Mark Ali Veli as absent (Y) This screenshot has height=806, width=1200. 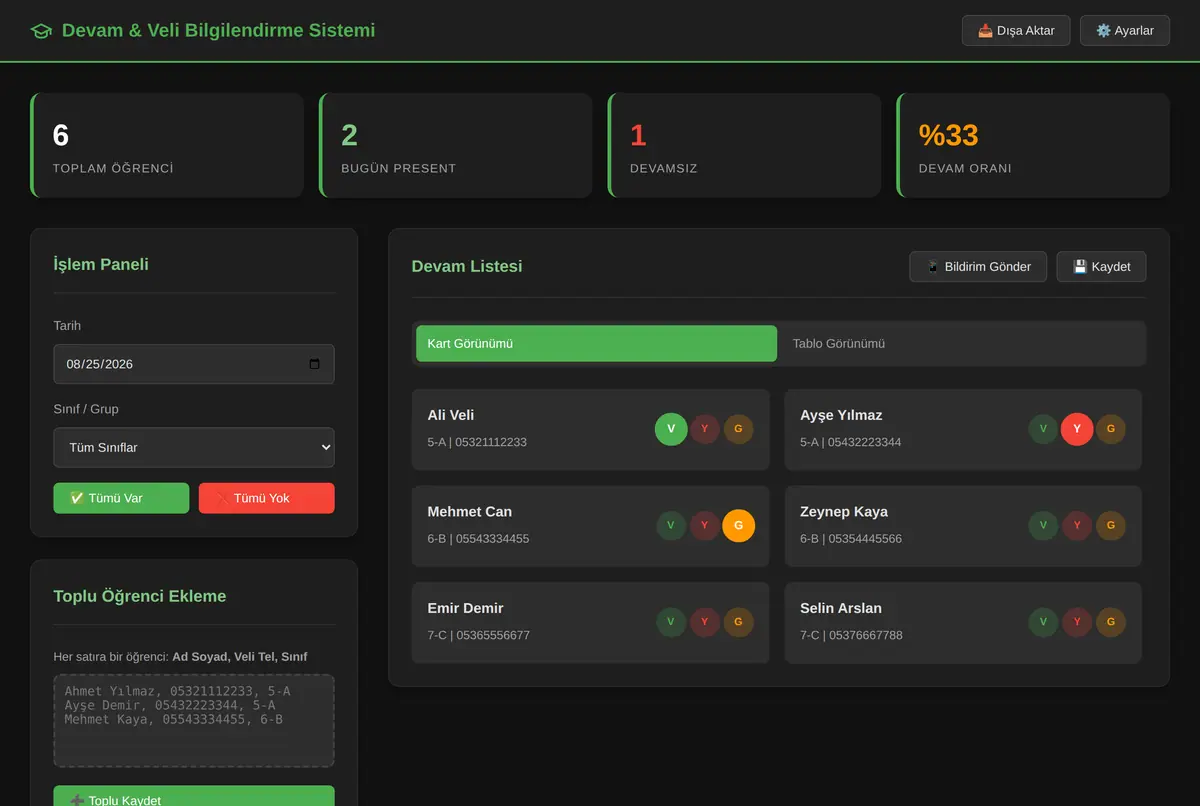point(705,429)
